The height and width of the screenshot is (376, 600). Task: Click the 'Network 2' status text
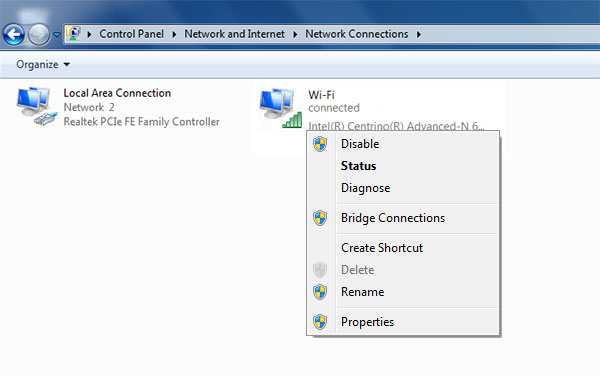click(89, 107)
